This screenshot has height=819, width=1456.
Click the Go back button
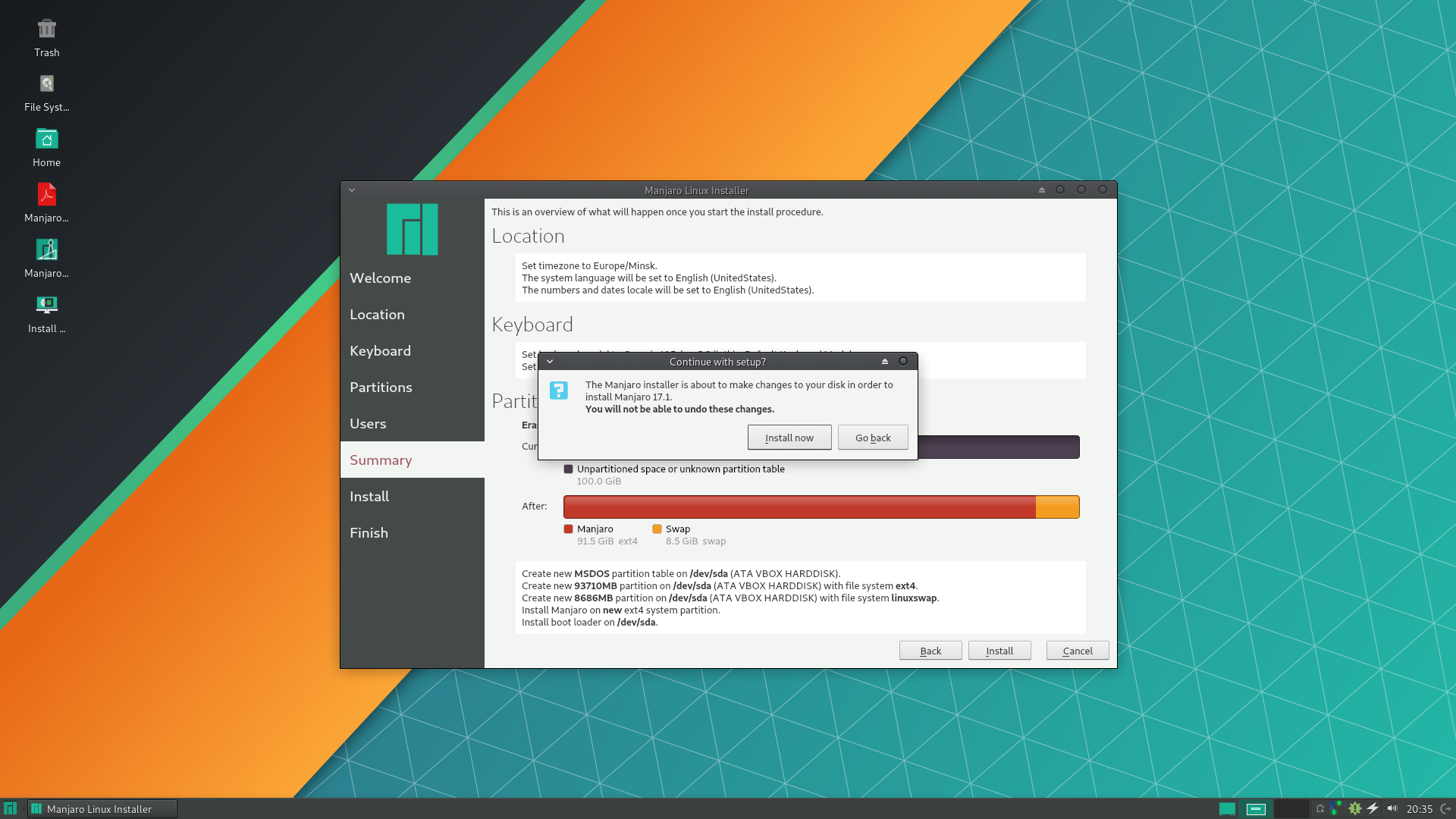(x=873, y=438)
